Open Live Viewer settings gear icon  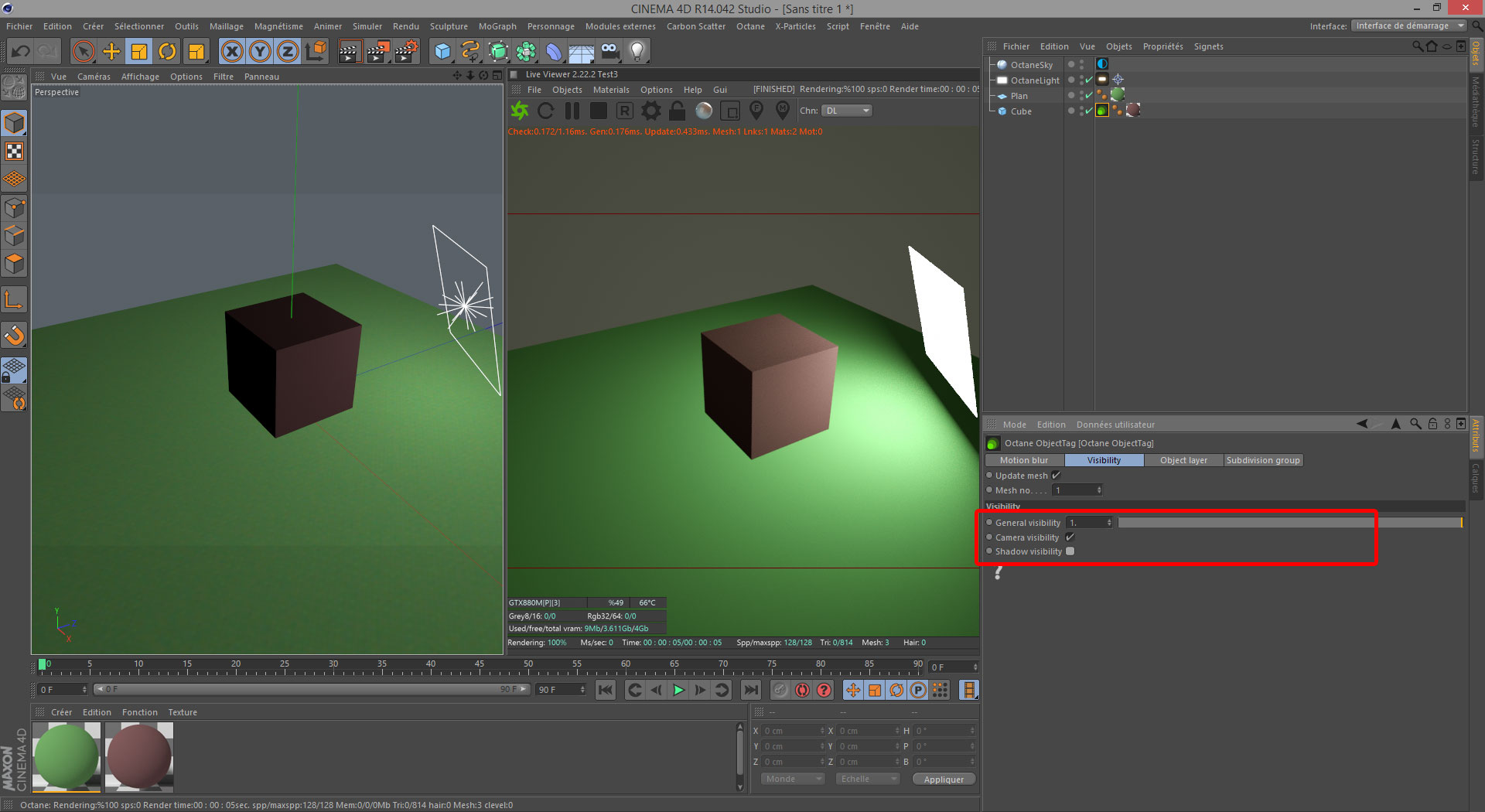tap(651, 111)
